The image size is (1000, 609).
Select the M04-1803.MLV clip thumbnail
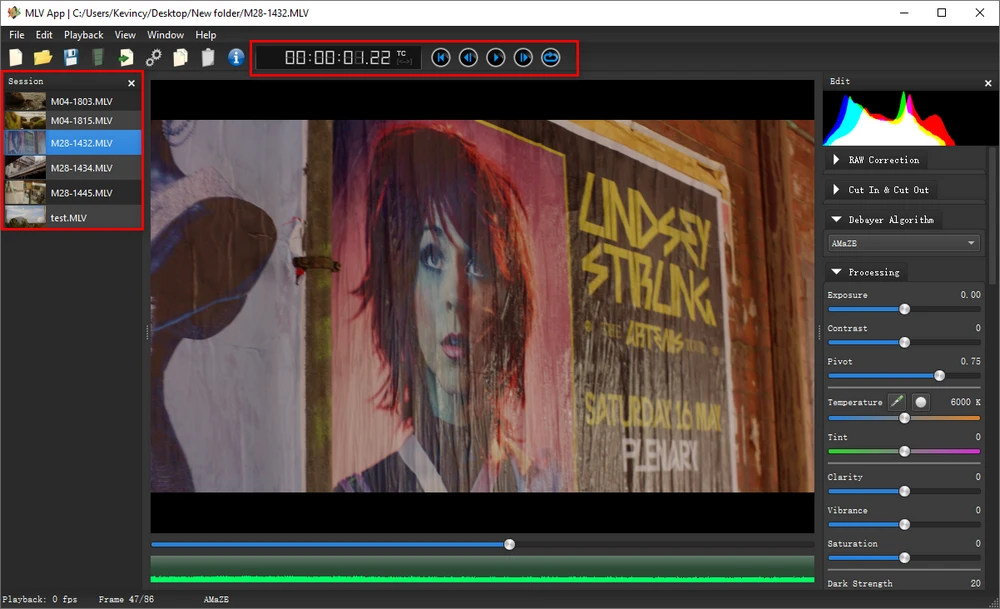click(x=26, y=101)
